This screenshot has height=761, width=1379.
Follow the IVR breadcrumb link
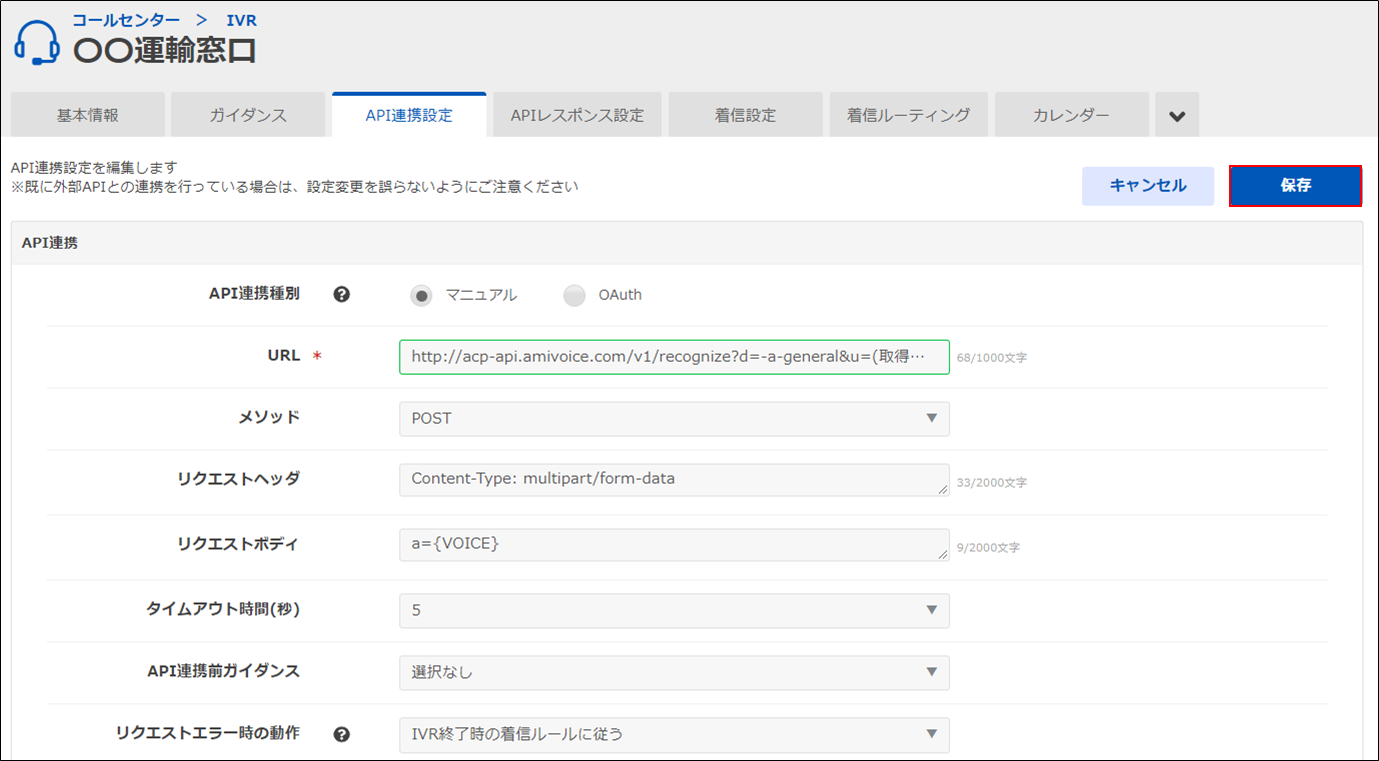pyautogui.click(x=241, y=20)
